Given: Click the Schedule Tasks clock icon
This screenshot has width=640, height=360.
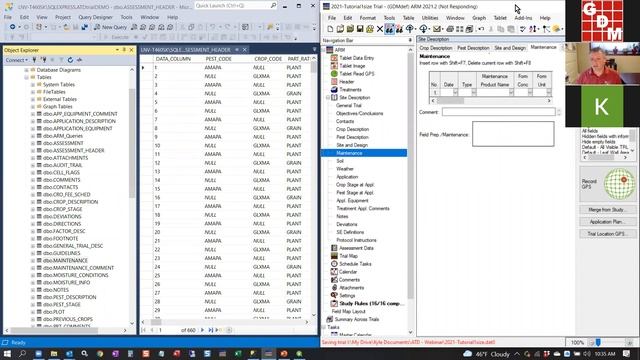Looking at the screenshot, I should point(334,264).
